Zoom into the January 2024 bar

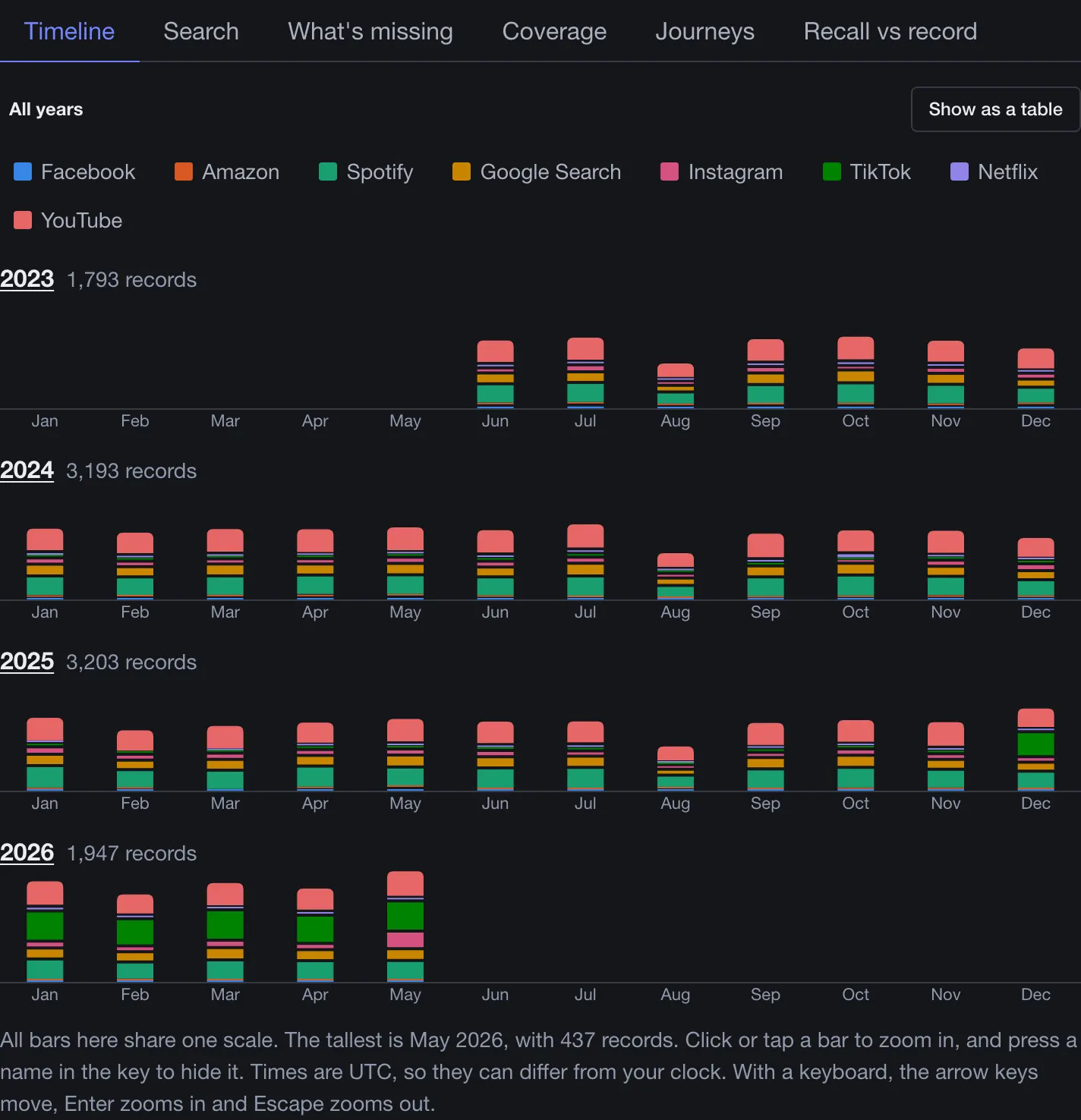coord(45,565)
